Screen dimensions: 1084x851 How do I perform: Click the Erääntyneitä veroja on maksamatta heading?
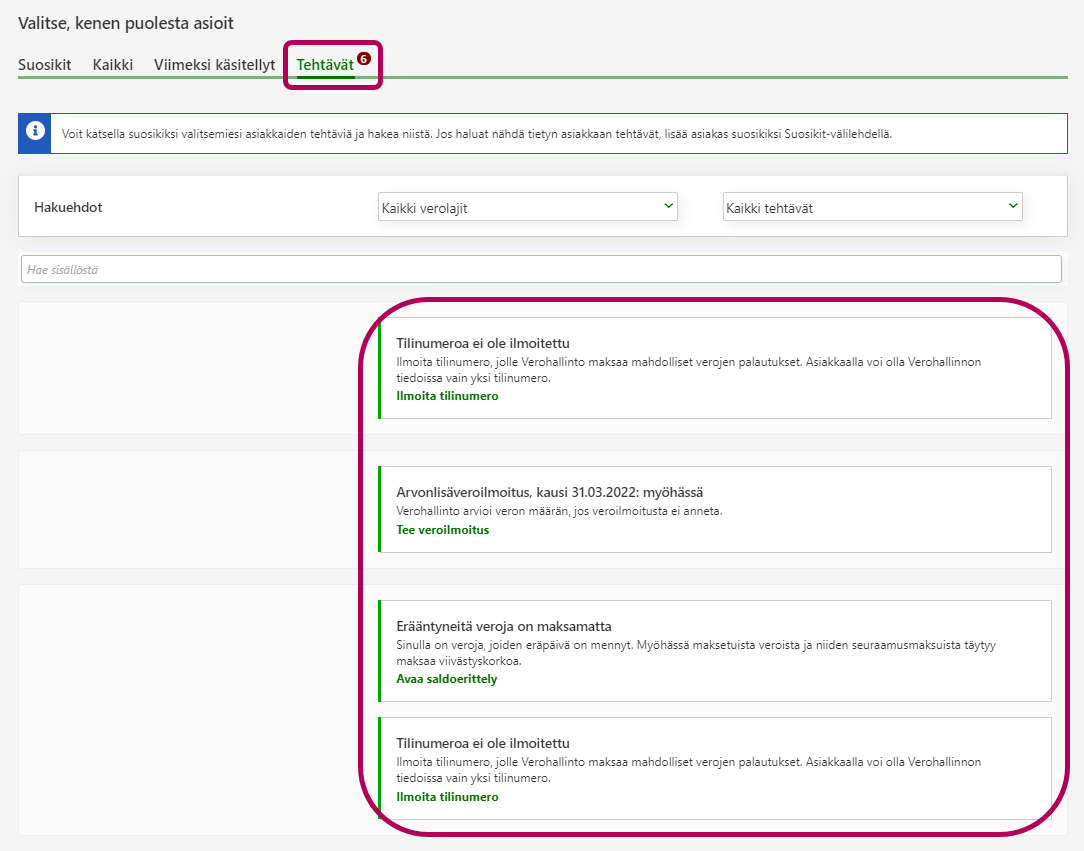[x=503, y=627]
